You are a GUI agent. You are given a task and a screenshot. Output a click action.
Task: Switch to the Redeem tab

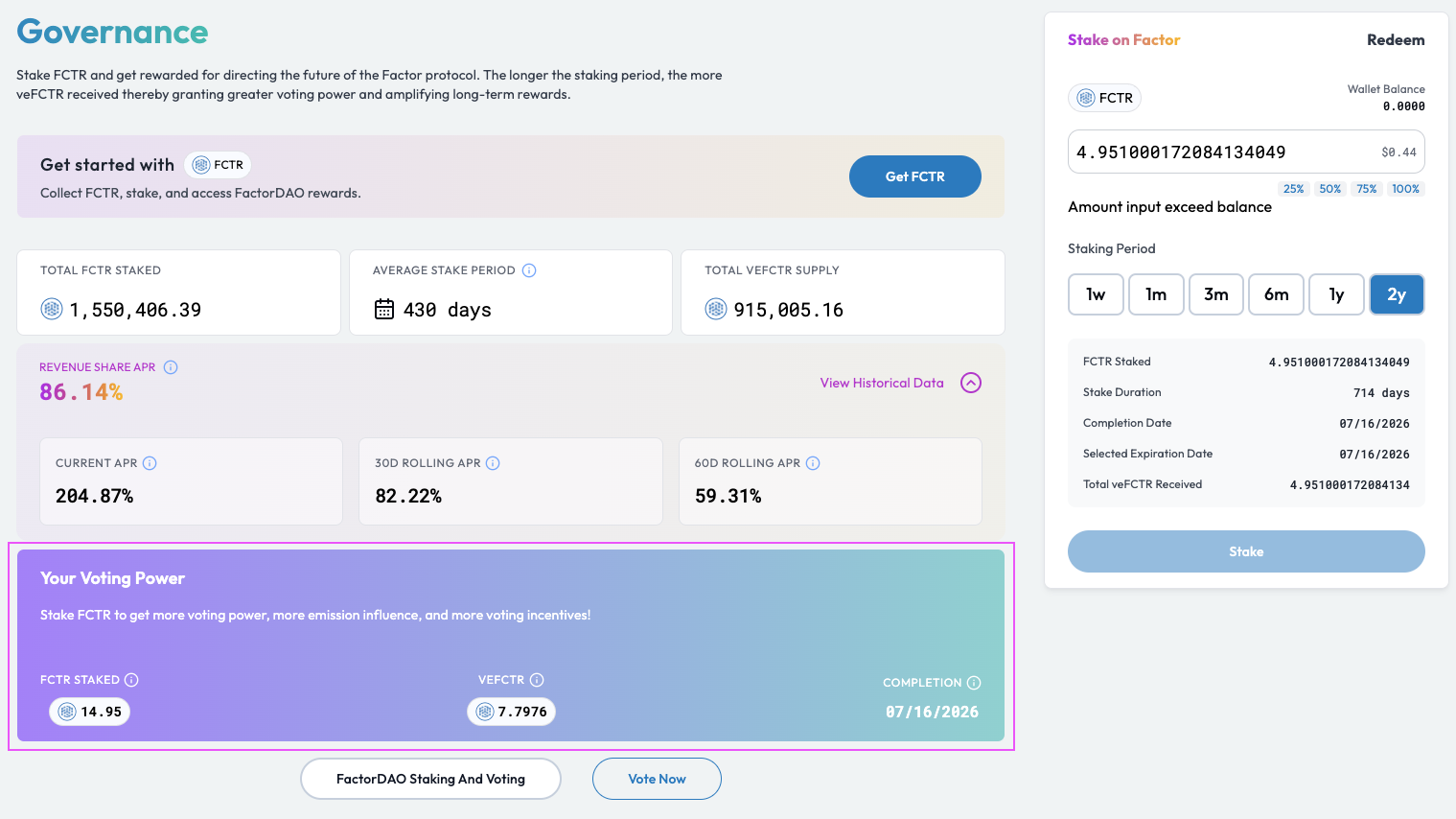(x=1395, y=40)
